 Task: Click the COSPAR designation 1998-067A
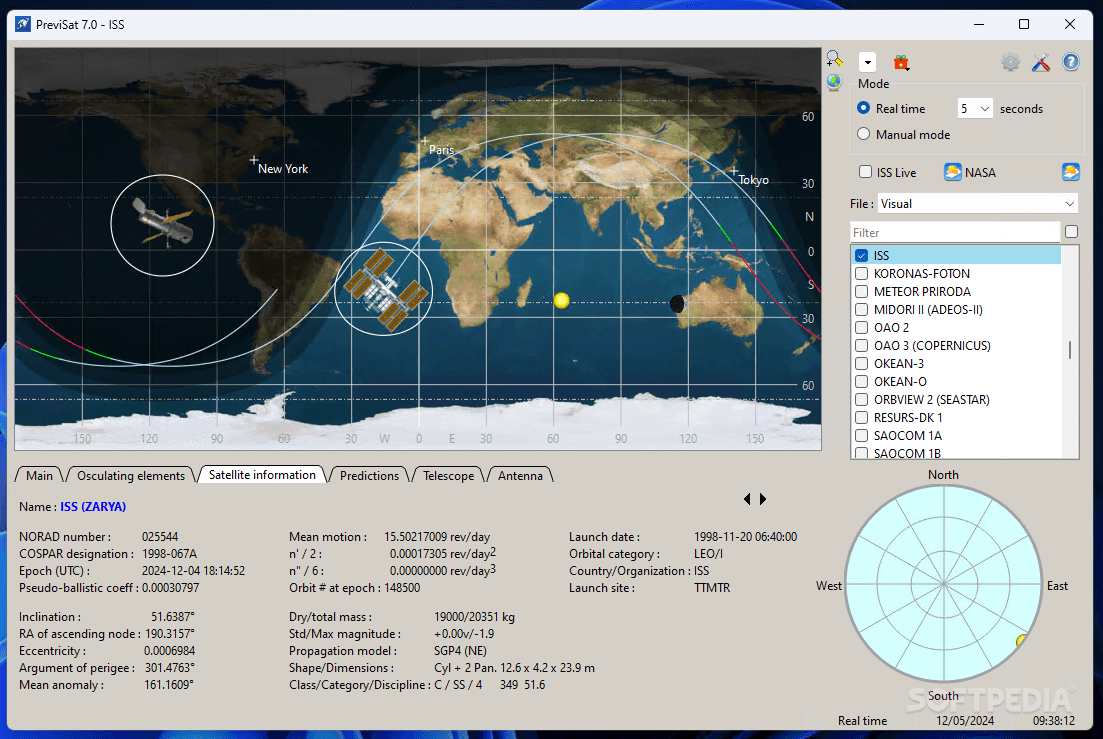(170, 553)
